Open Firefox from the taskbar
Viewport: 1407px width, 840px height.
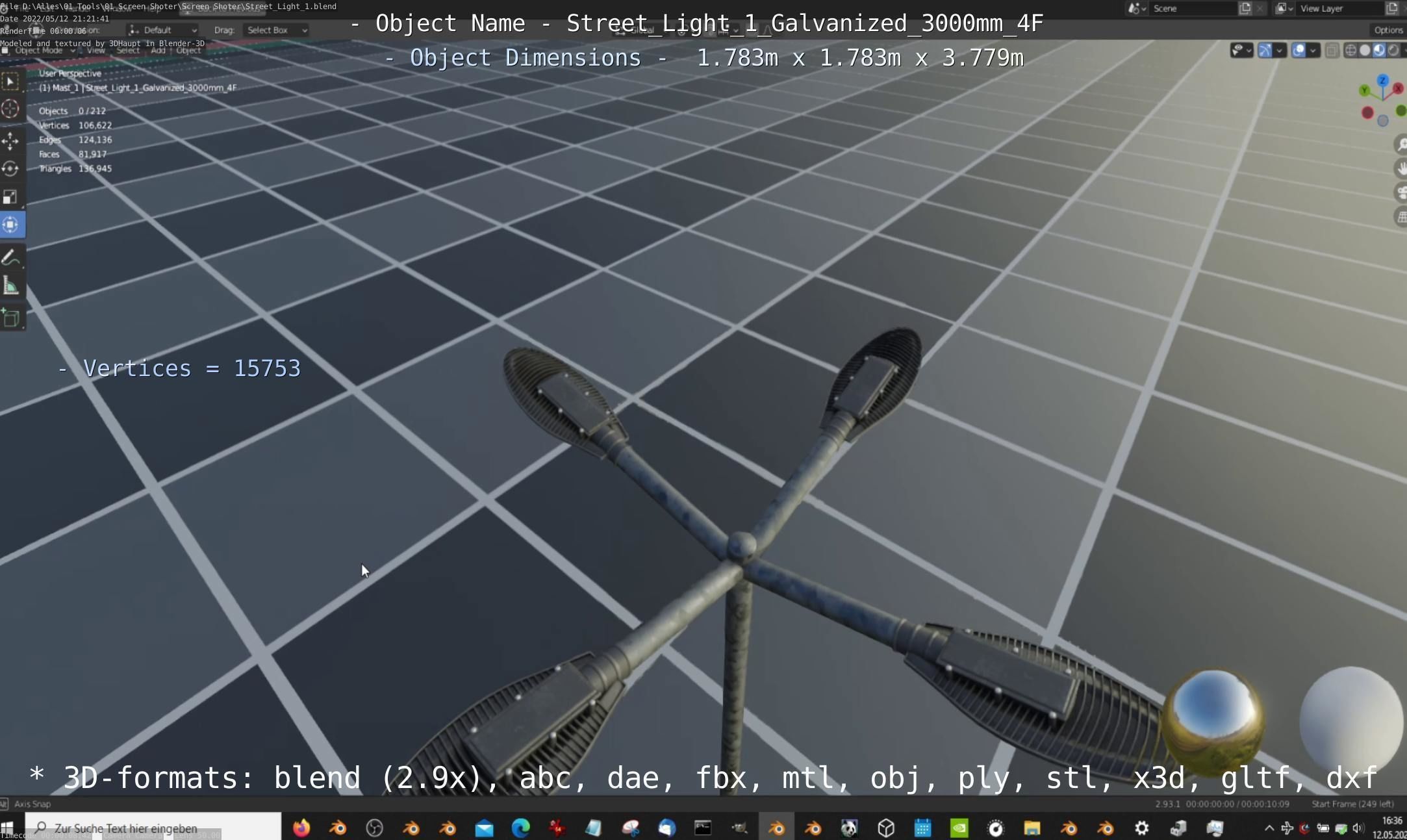301,828
